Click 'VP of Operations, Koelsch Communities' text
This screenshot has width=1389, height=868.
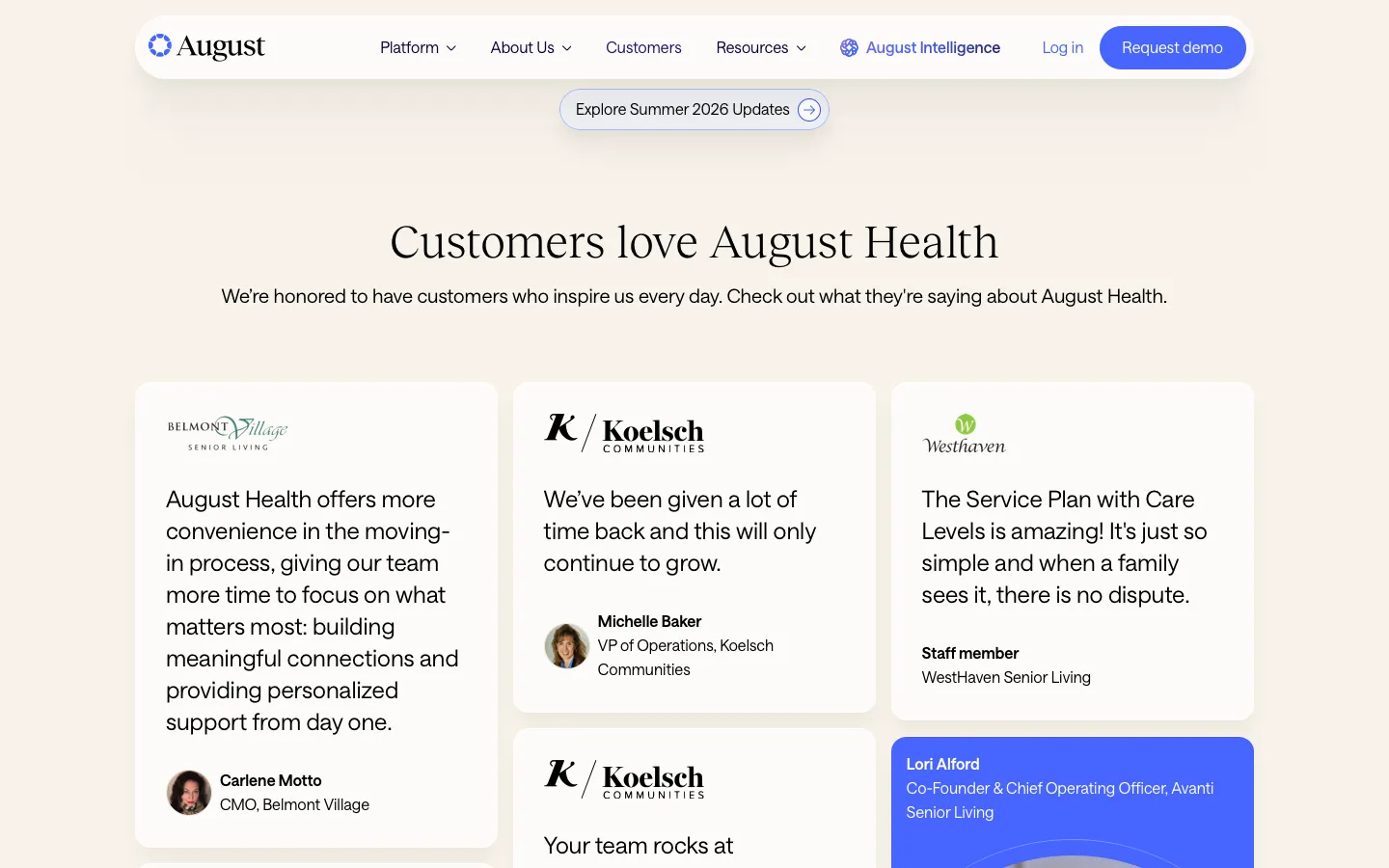(686, 657)
